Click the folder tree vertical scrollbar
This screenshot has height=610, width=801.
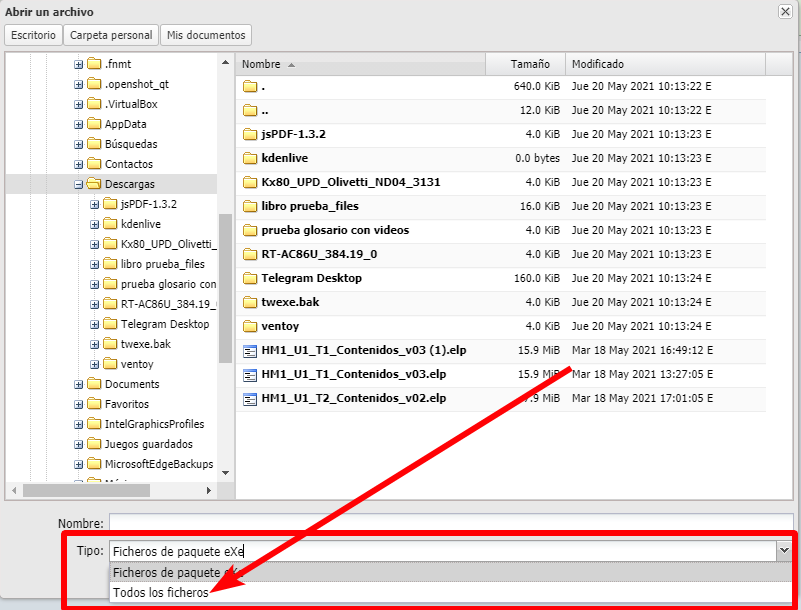[225, 290]
